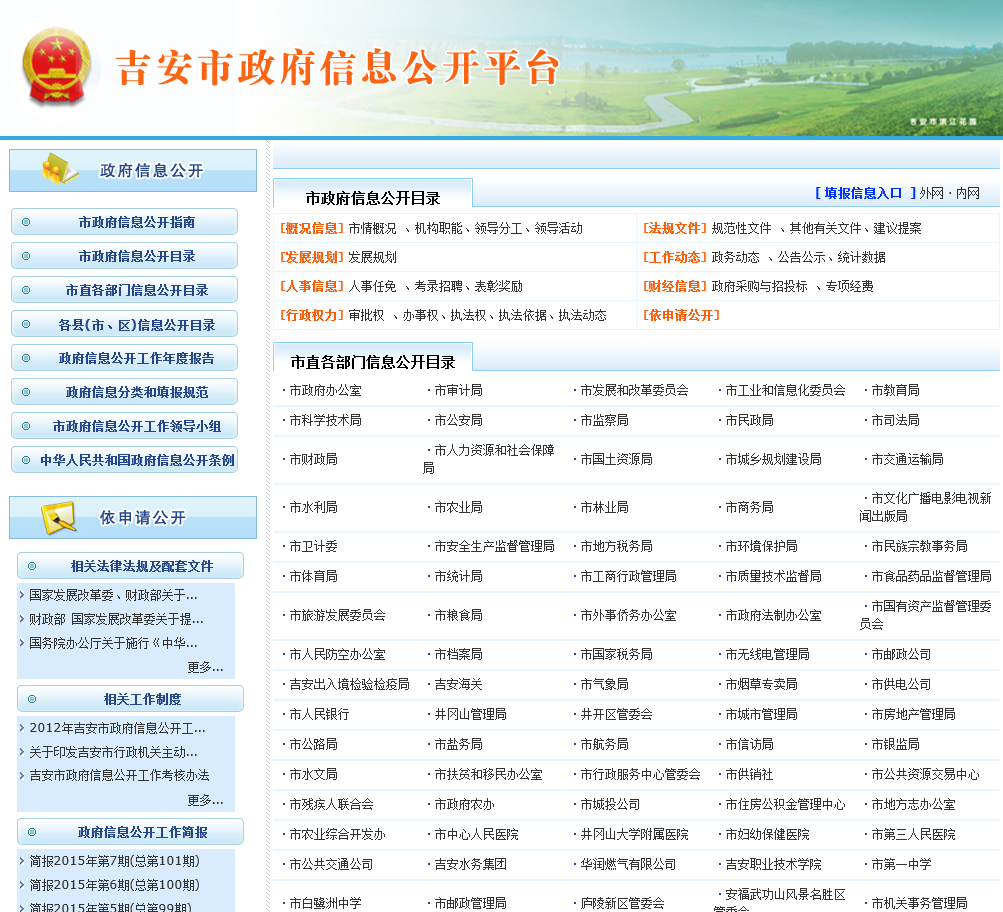Screen dimensions: 1003x912
Task: Open 政府采购与招投标 link
Action: (x=759, y=286)
